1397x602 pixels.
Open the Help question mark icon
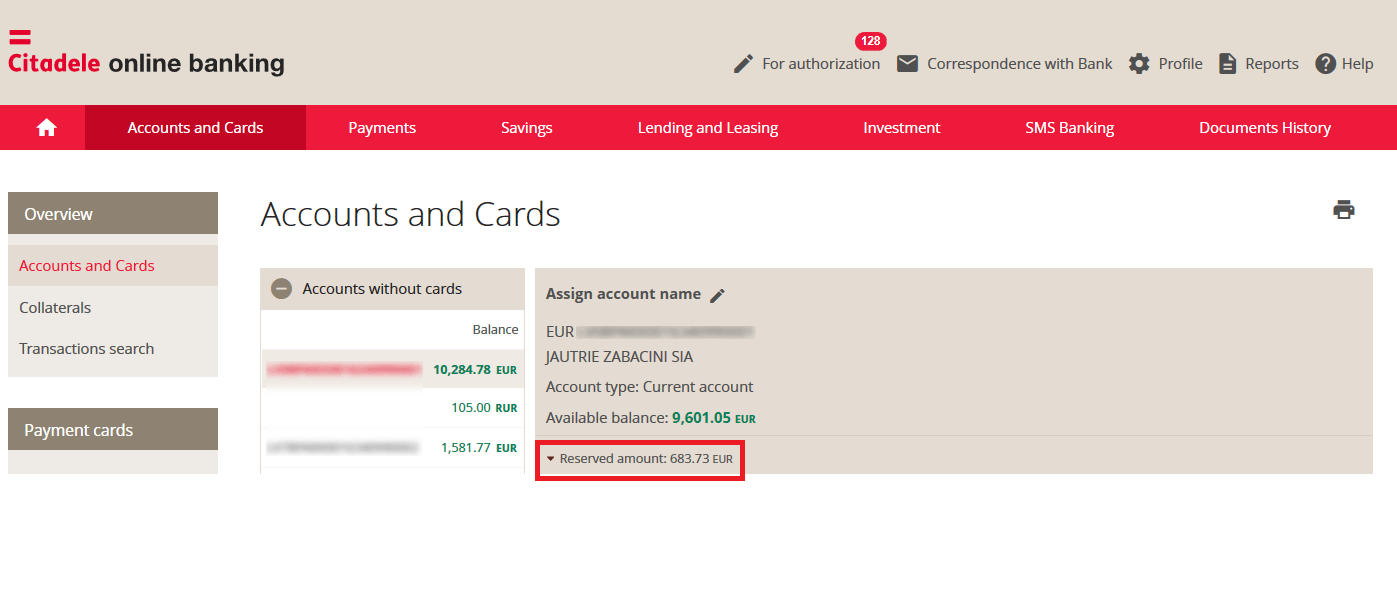tap(1321, 63)
